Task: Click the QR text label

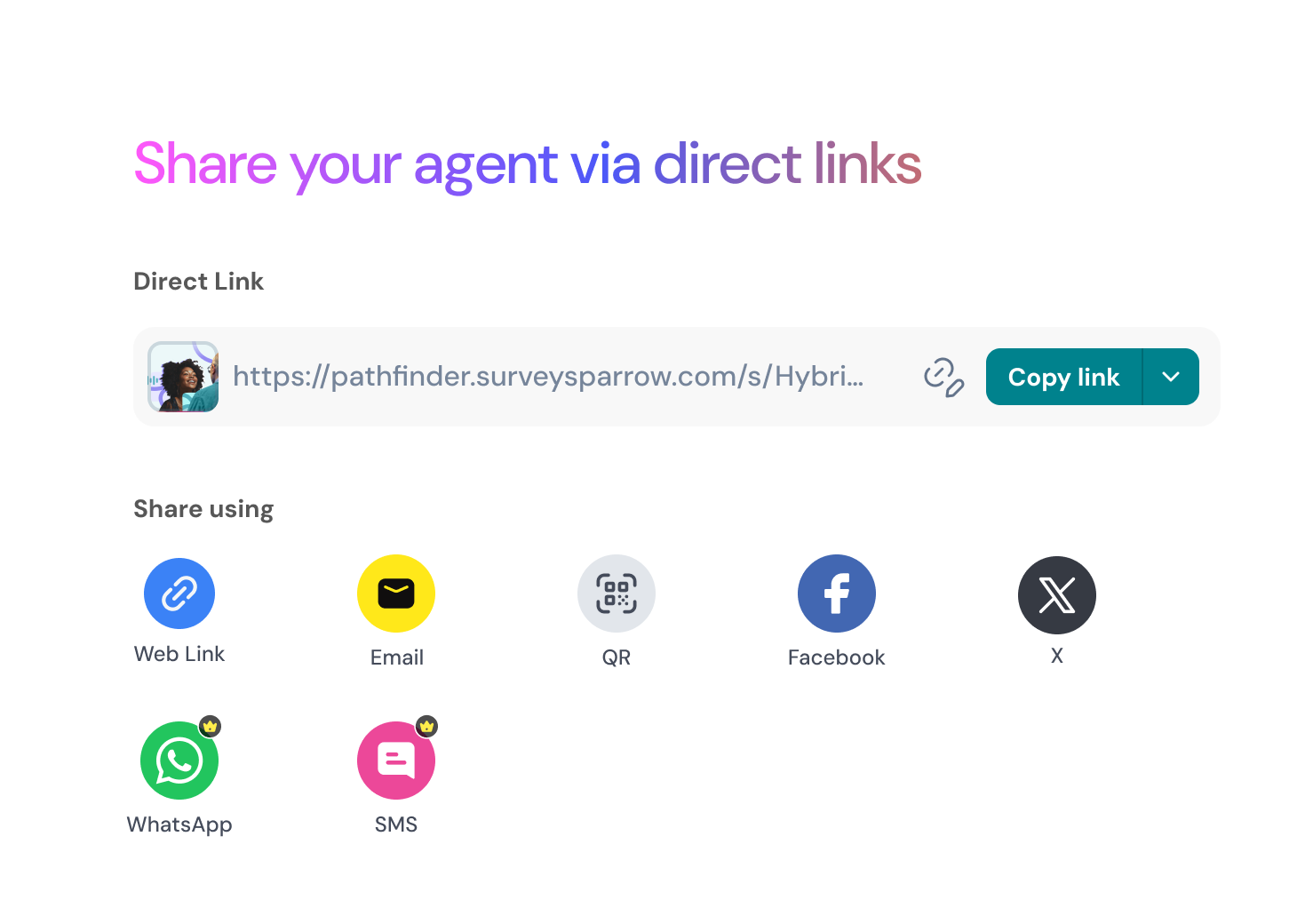Action: 617,657
